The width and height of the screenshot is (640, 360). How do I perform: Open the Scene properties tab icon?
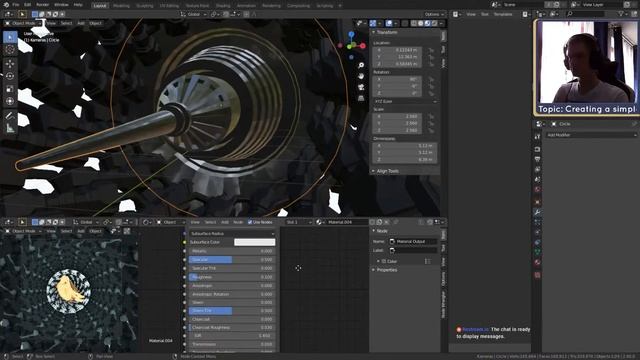[x=537, y=180]
